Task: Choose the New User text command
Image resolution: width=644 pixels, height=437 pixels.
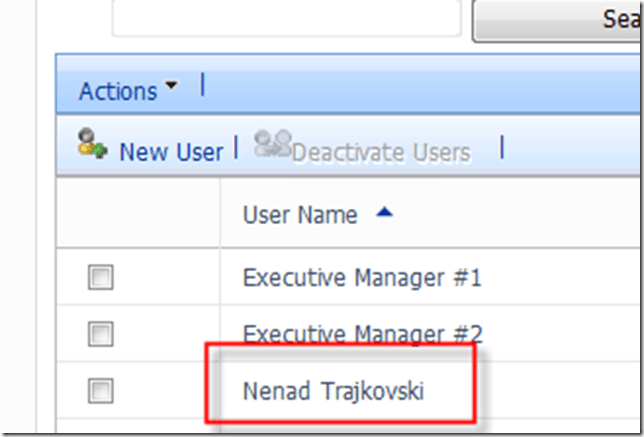Action: tap(171, 152)
